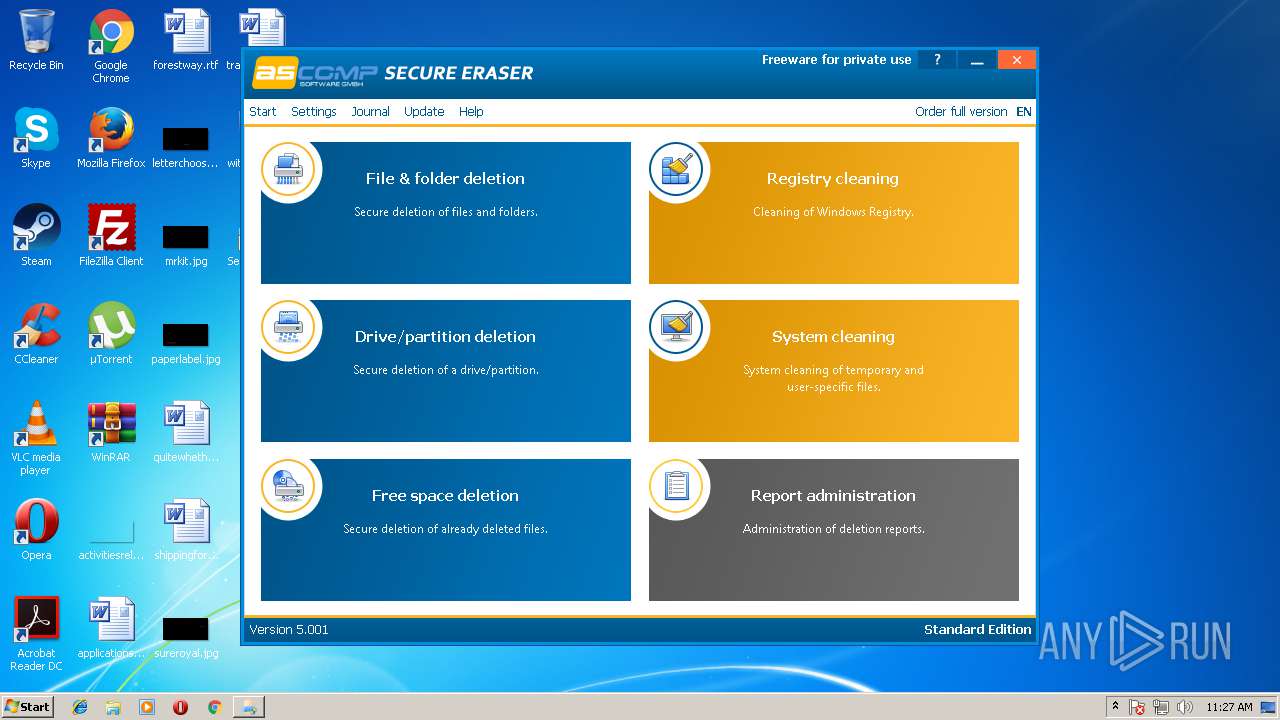Select the Skype desktop shortcut
Screen dimensions: 1280x720
pos(36,138)
